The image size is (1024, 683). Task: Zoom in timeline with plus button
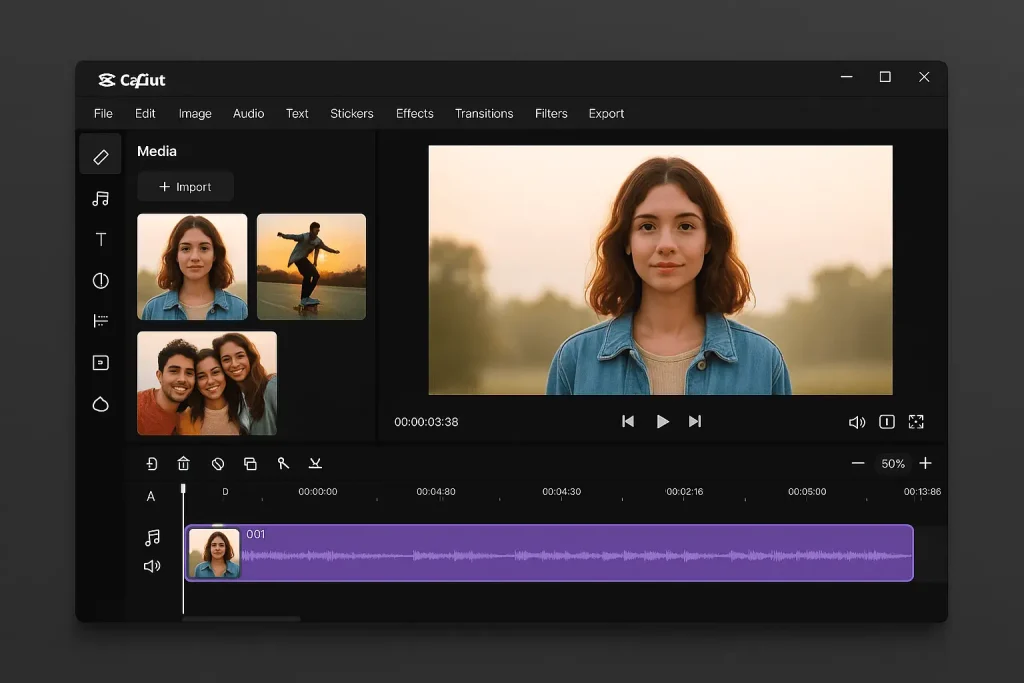click(925, 463)
